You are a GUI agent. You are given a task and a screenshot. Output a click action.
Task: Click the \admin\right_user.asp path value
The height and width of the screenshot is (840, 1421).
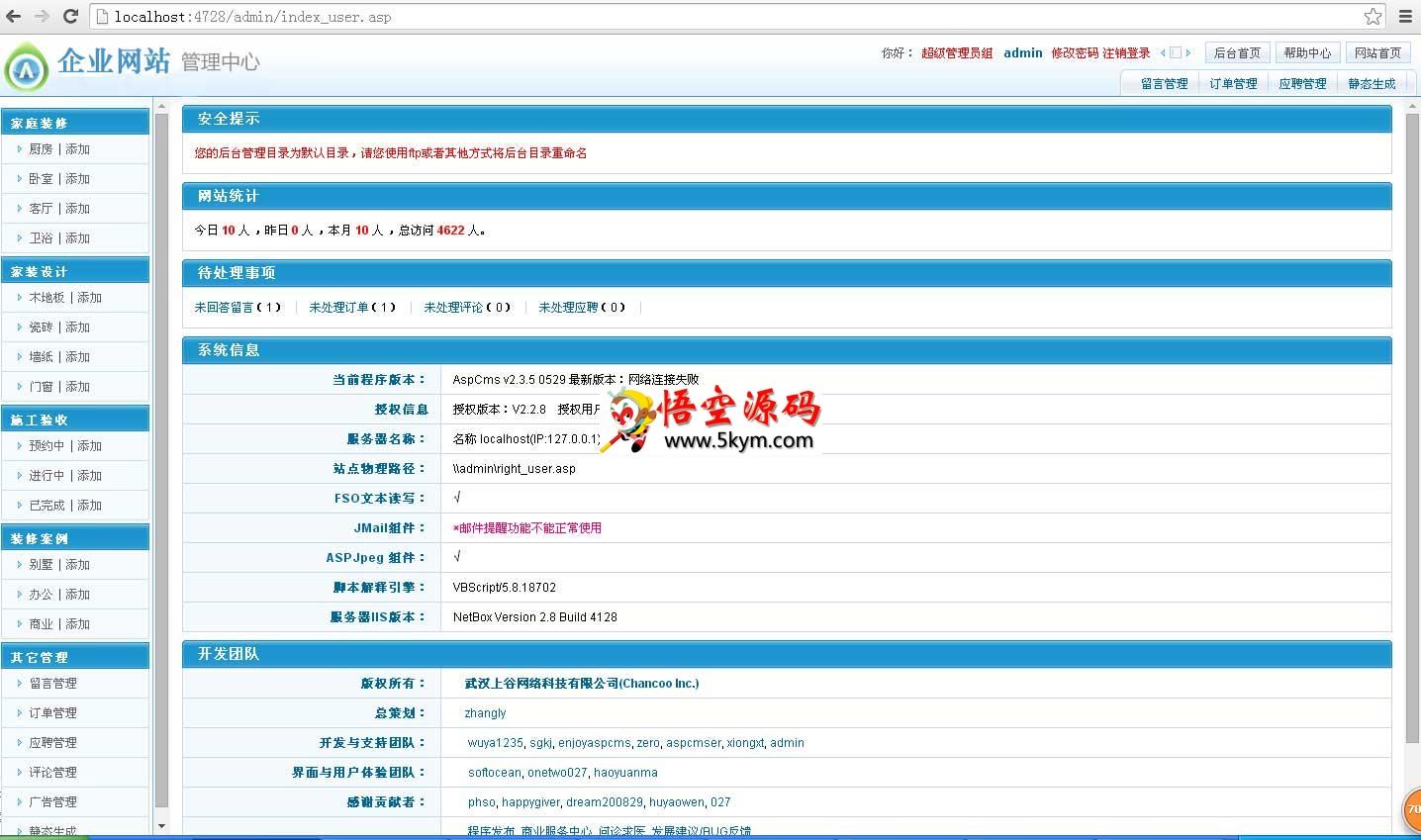[514, 469]
